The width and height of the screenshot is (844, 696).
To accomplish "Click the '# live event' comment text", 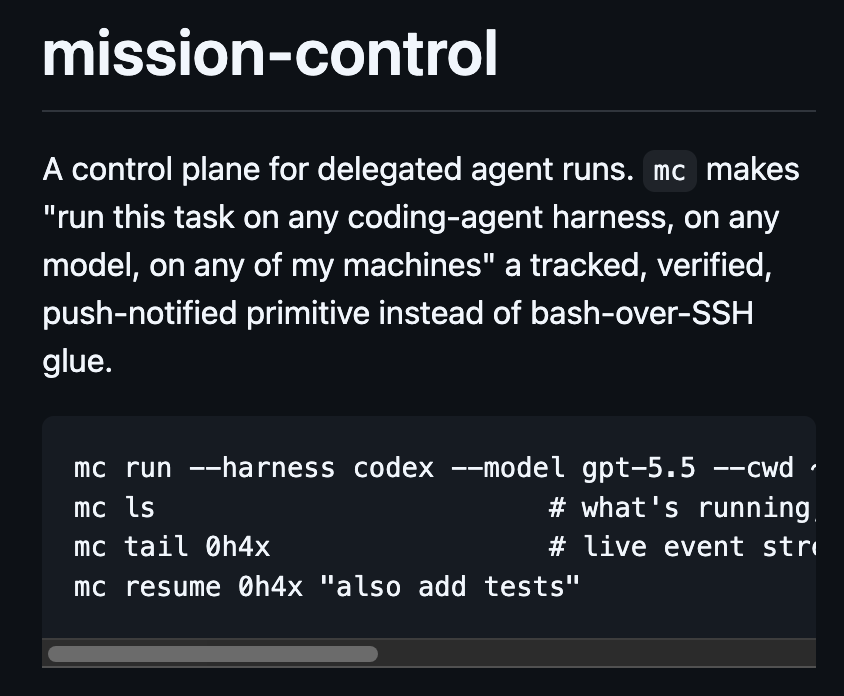I will pos(646,547).
